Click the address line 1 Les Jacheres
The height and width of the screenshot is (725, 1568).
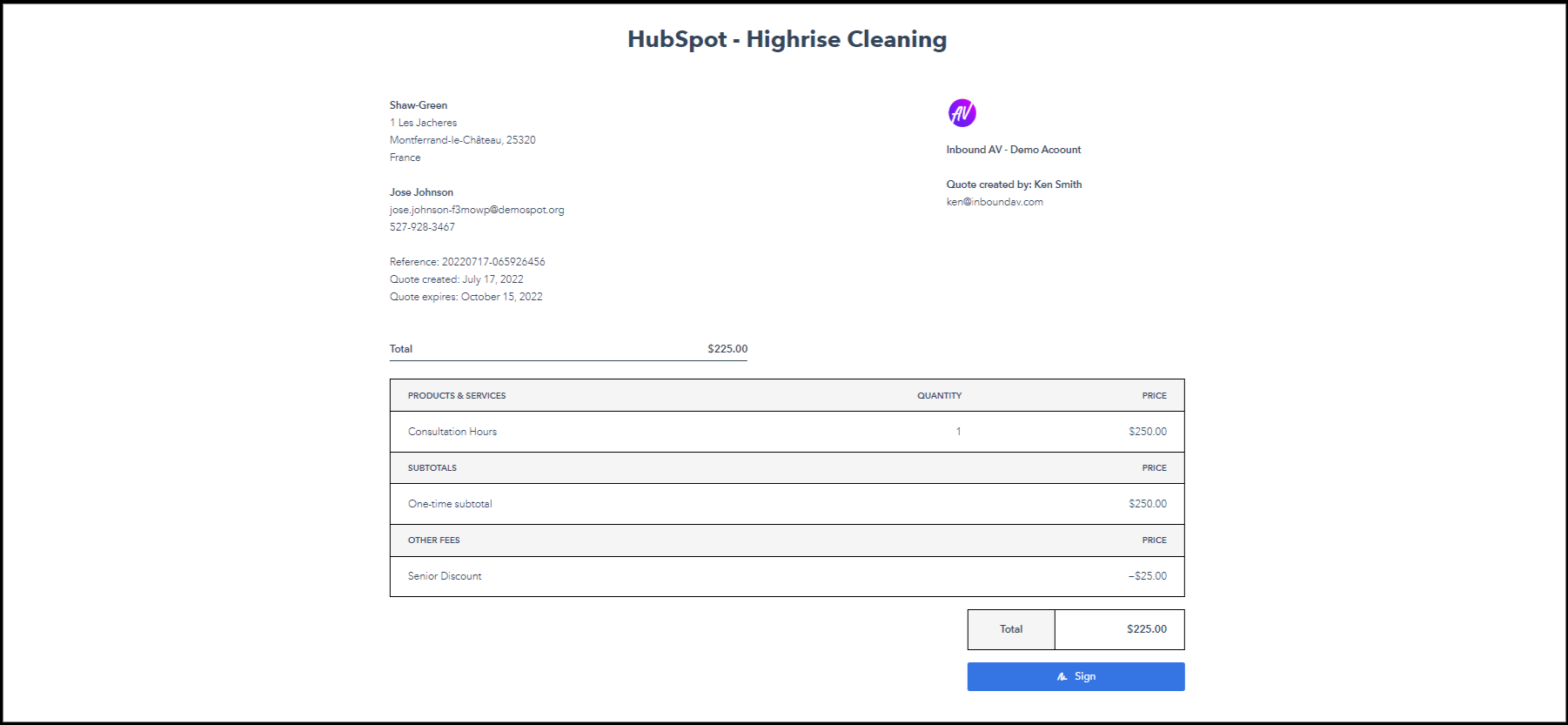[423, 123]
